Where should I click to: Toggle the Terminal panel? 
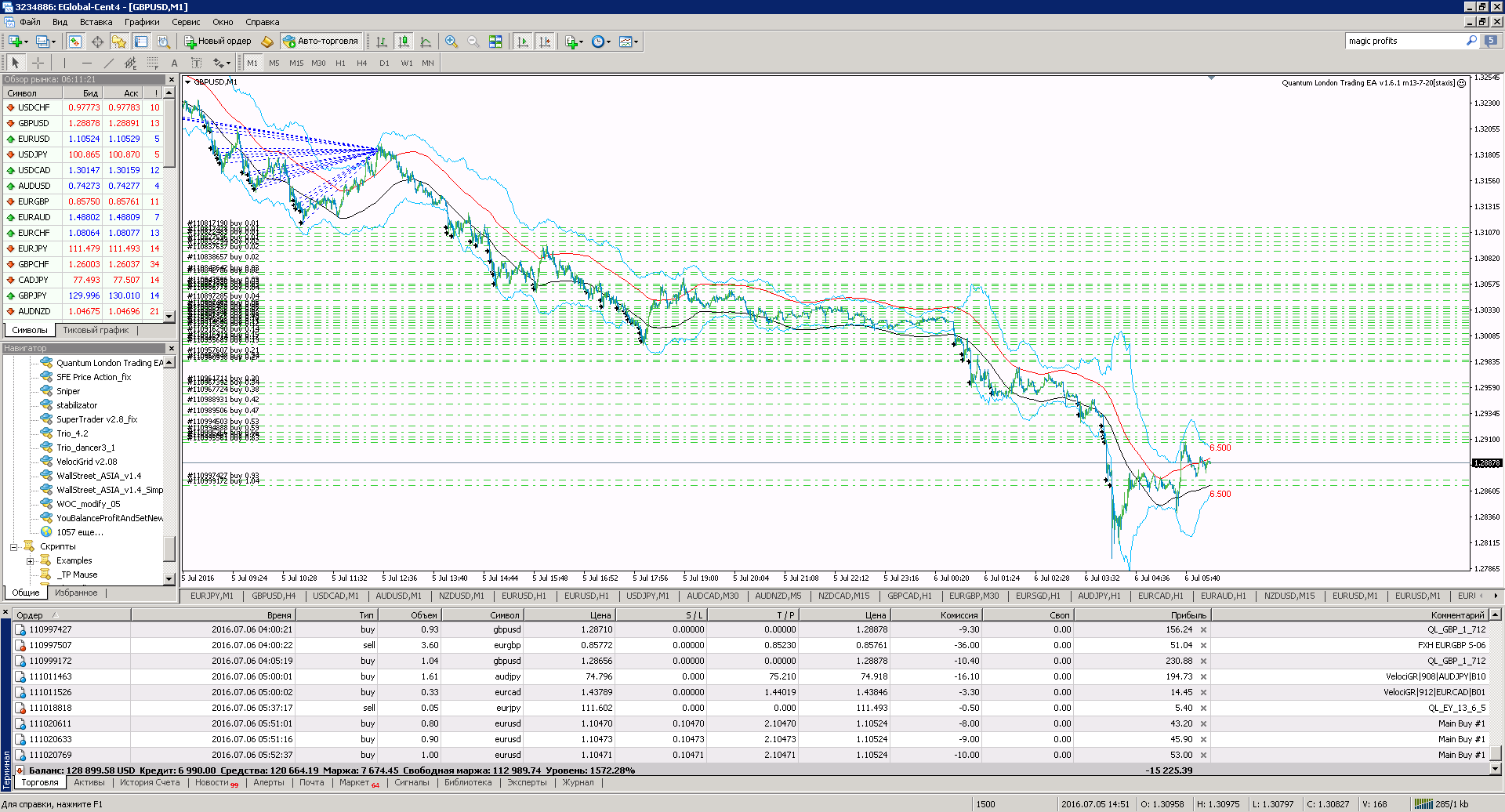[141, 42]
